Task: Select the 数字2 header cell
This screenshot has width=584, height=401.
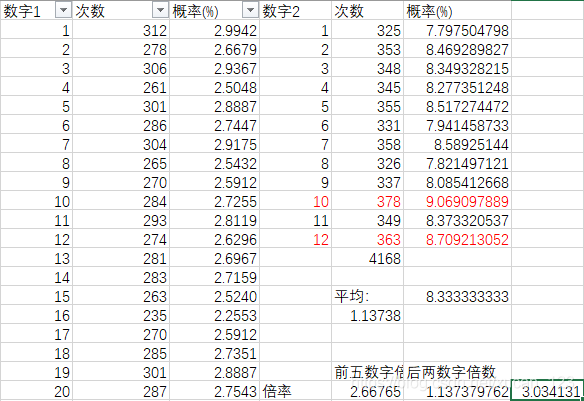Action: click(x=295, y=11)
